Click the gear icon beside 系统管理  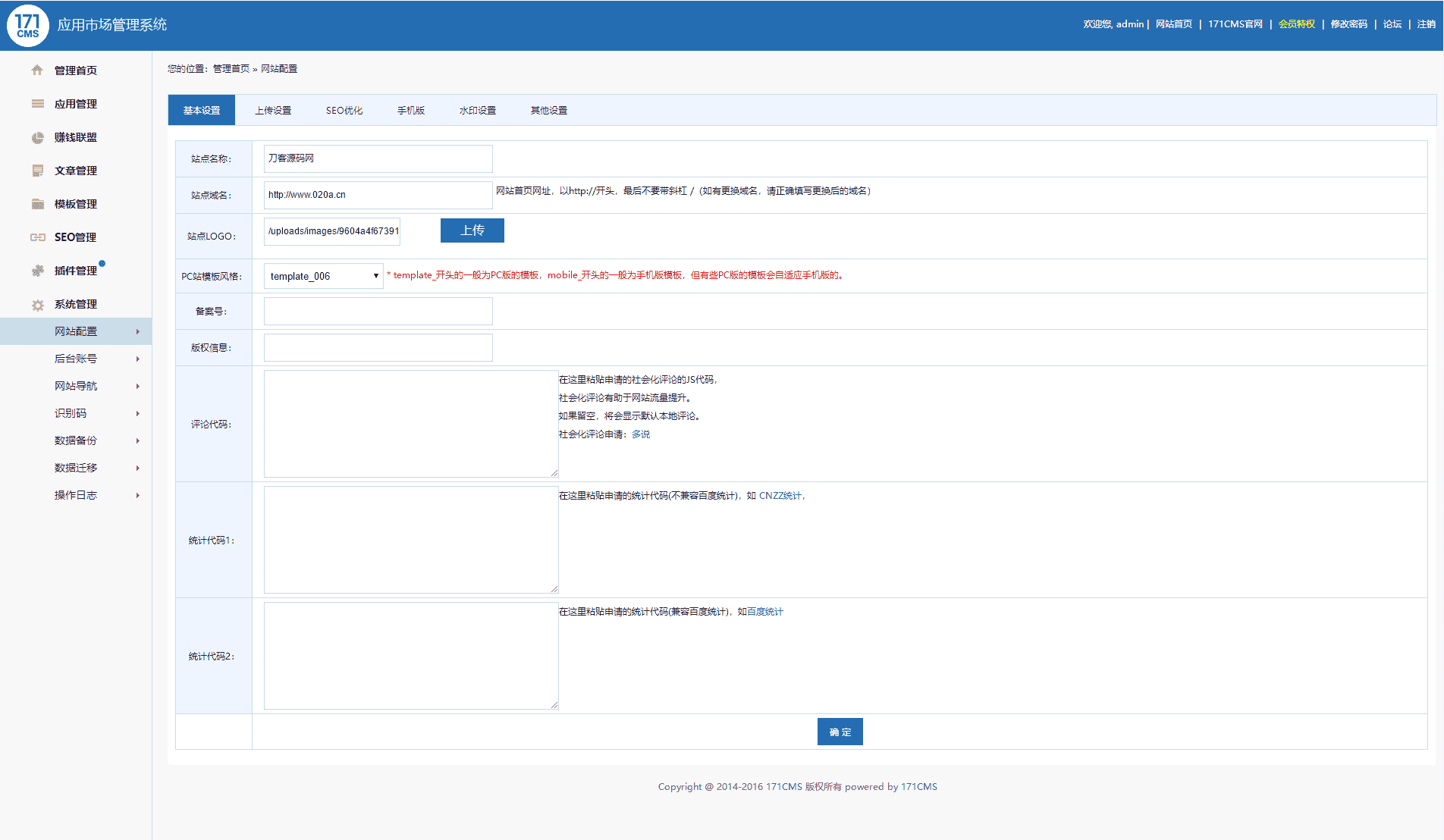click(37, 305)
